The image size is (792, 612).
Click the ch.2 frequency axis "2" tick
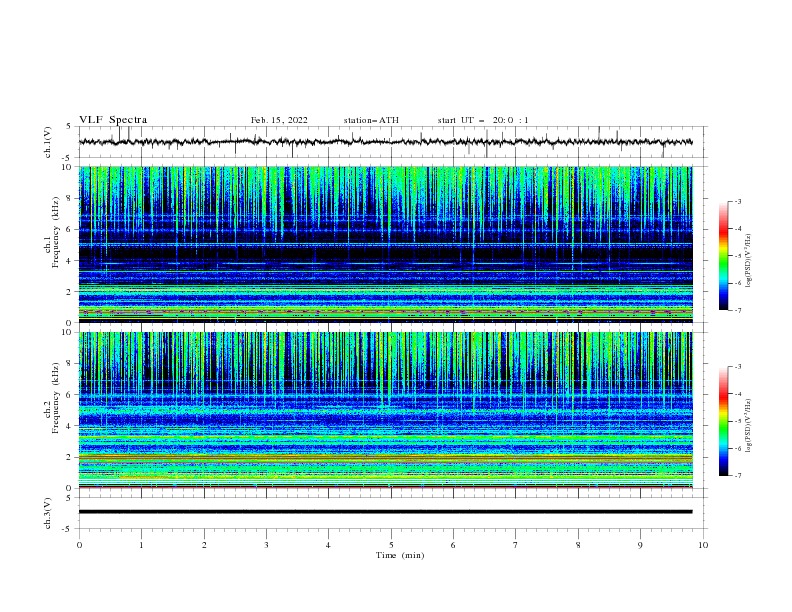[x=69, y=457]
